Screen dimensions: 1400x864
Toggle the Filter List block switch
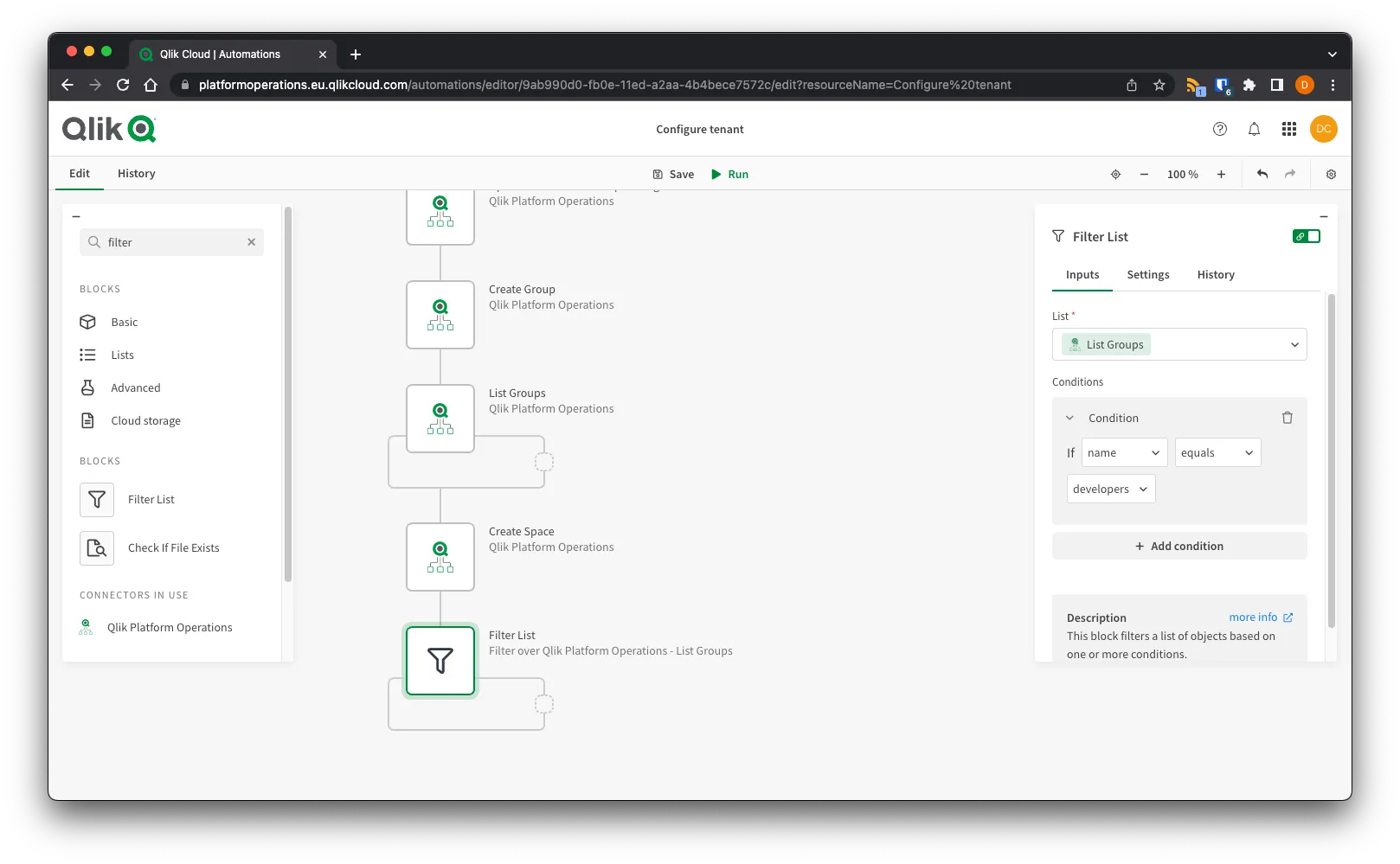click(1306, 236)
